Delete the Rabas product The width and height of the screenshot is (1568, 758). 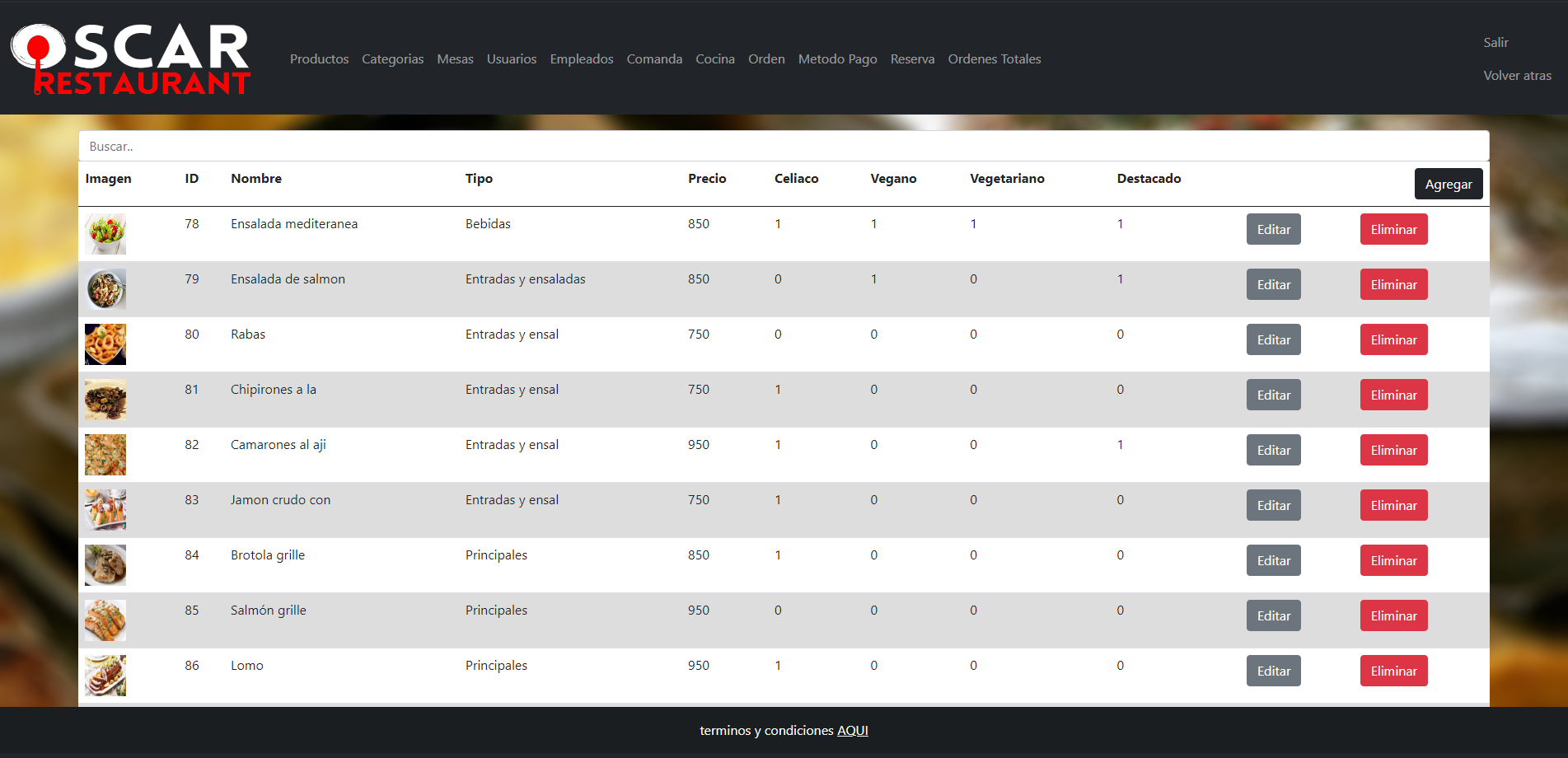click(x=1393, y=339)
